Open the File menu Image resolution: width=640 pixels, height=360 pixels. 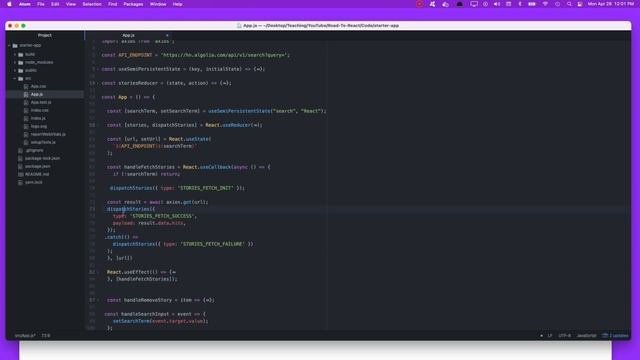41,4
